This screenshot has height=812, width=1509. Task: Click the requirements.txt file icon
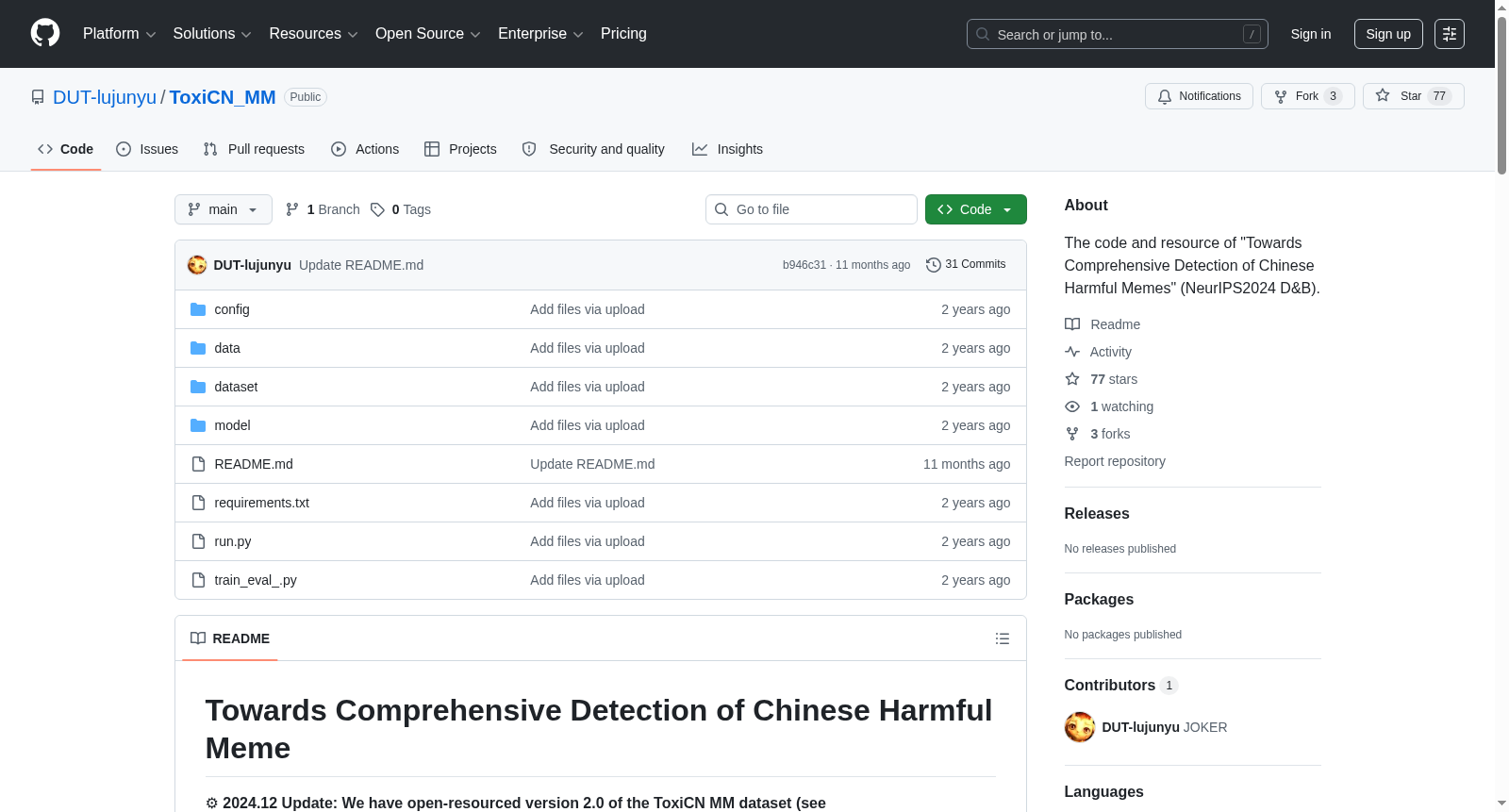pos(198,503)
